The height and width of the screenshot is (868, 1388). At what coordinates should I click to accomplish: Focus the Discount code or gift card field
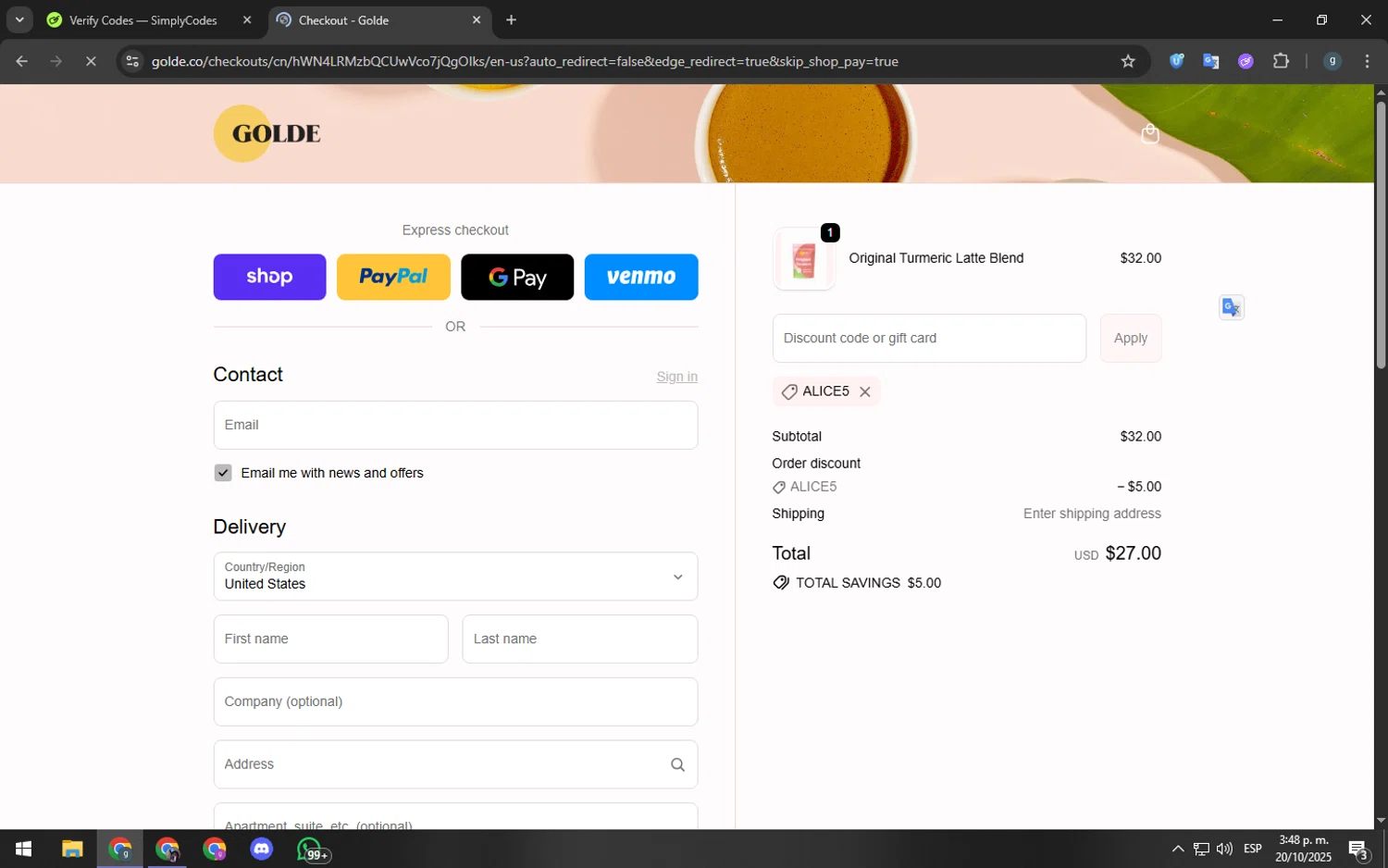929,338
